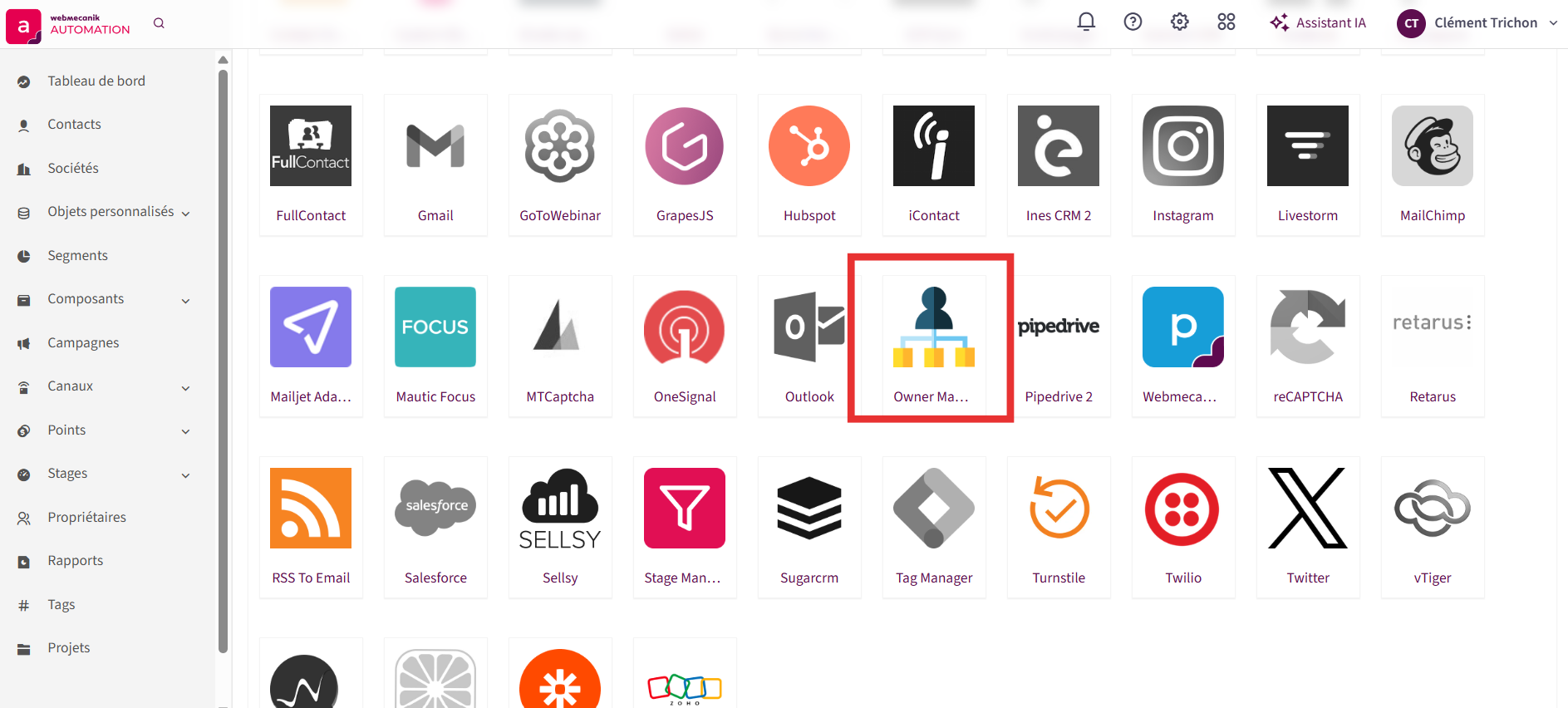Image resolution: width=1568 pixels, height=708 pixels.
Task: Expand the Points submenu
Action: [186, 431]
